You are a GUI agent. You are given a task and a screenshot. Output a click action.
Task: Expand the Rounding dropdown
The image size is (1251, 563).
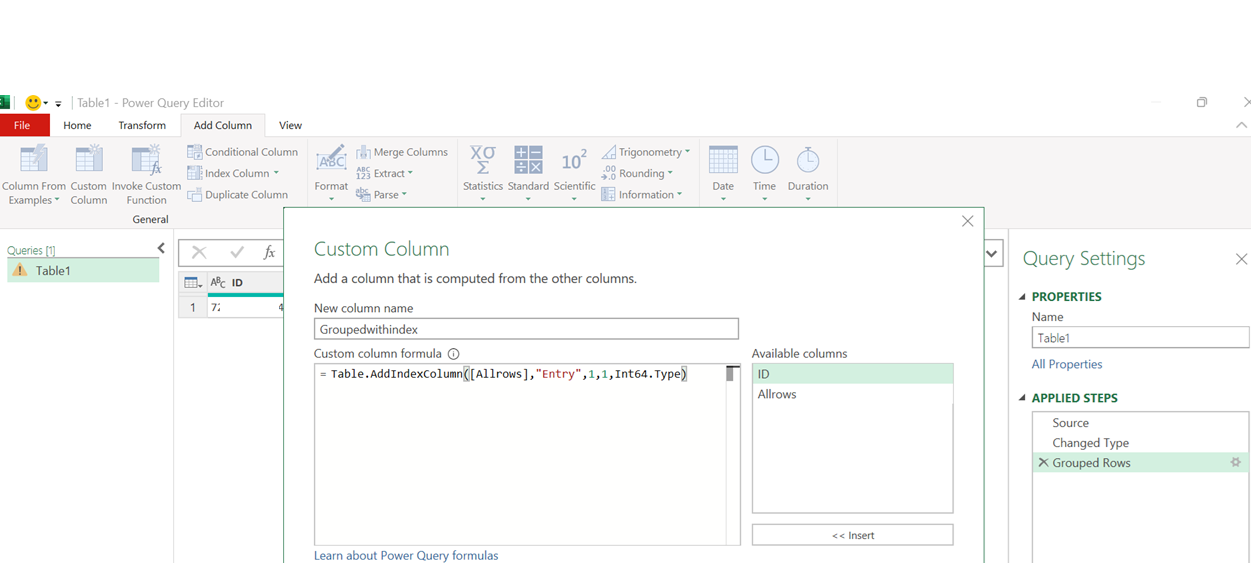point(637,173)
